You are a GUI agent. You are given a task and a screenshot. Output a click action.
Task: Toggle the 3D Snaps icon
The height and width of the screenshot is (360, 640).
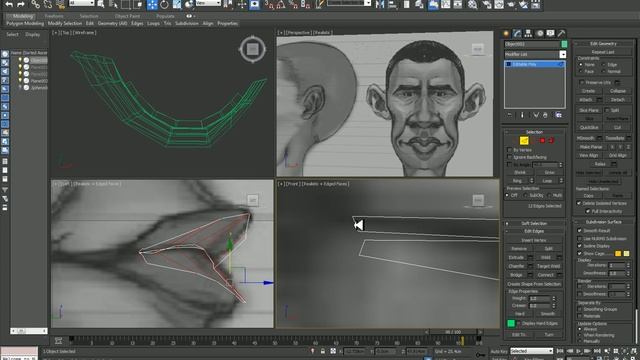(269, 4)
